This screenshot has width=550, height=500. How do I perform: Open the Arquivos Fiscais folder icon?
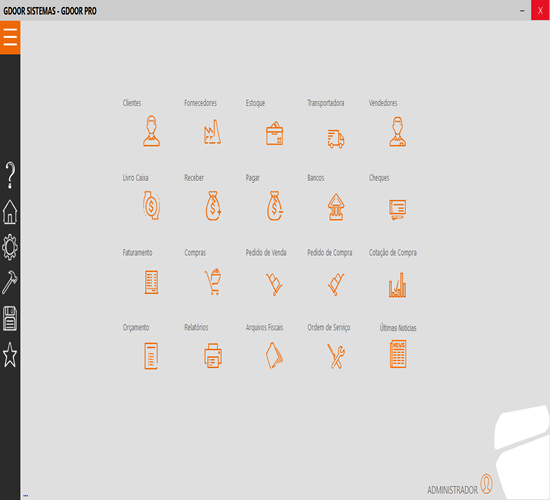[274, 356]
